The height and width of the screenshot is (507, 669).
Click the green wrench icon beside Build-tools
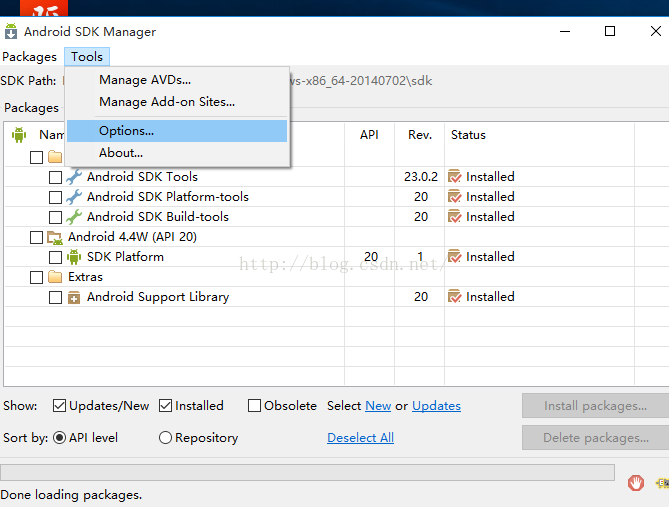[x=74, y=217]
